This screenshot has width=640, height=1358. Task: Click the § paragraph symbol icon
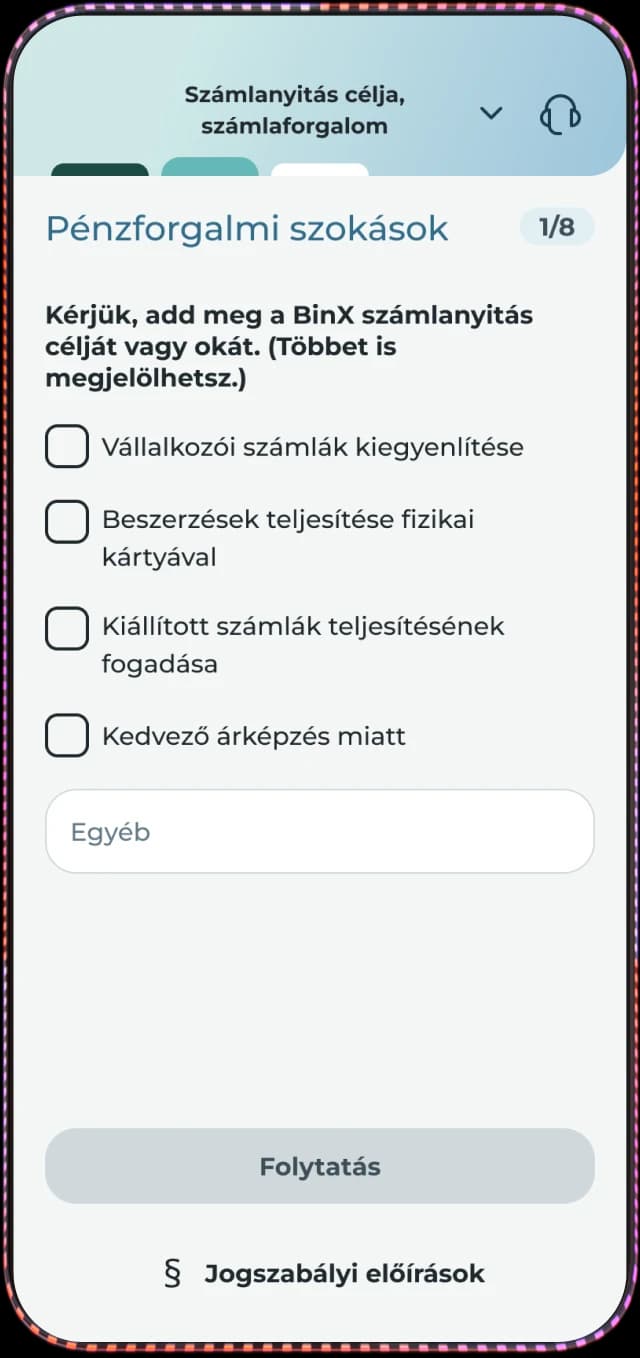pos(173,1273)
